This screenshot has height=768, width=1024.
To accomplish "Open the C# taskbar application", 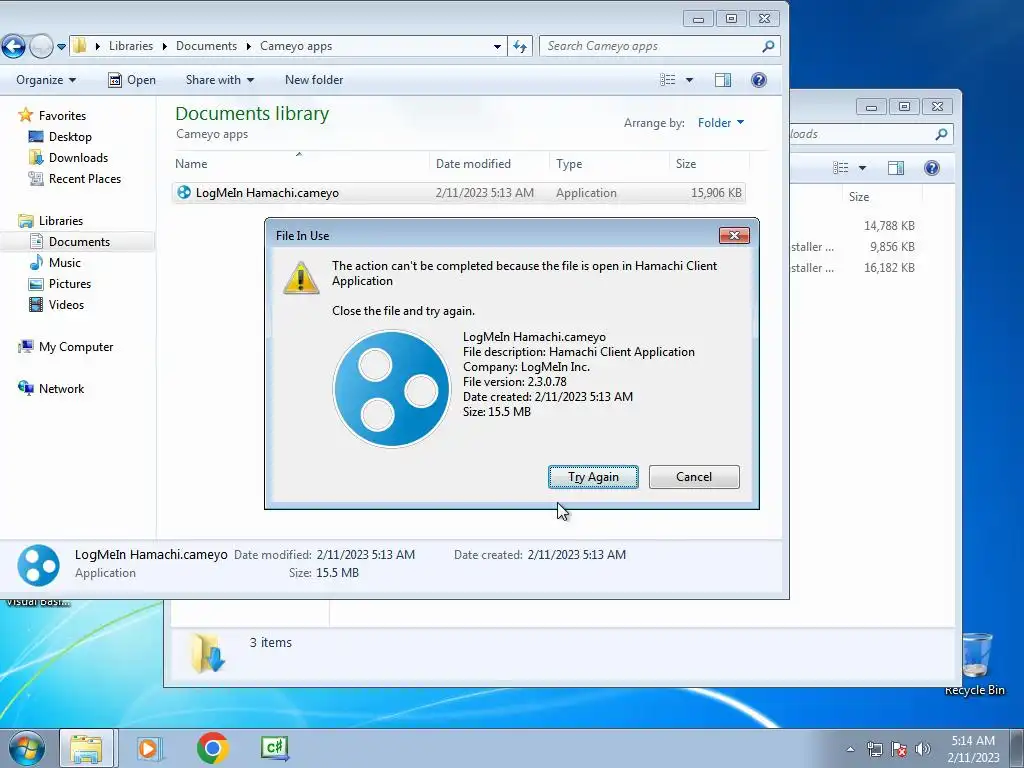I will pos(274,748).
